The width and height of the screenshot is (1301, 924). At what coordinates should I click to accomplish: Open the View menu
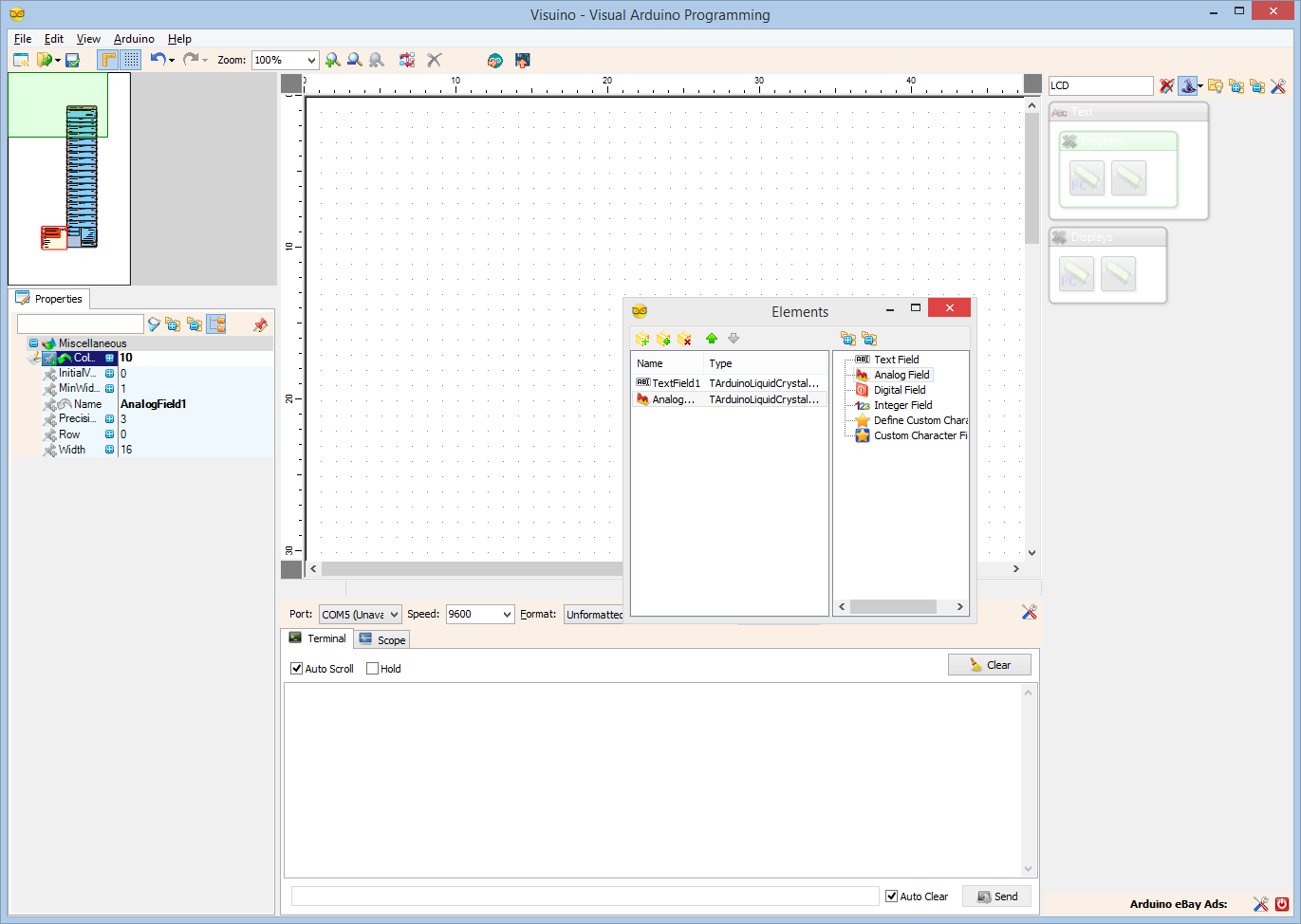coord(88,39)
